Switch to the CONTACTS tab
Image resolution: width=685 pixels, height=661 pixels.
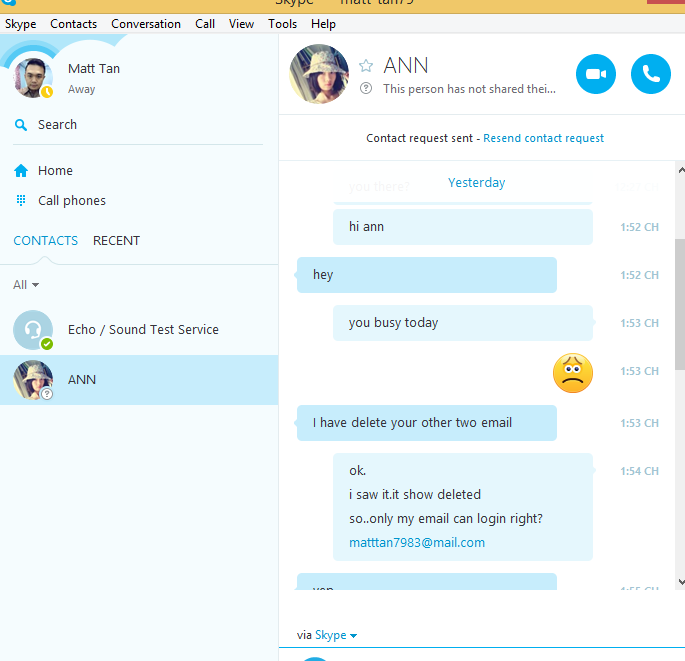coord(45,241)
